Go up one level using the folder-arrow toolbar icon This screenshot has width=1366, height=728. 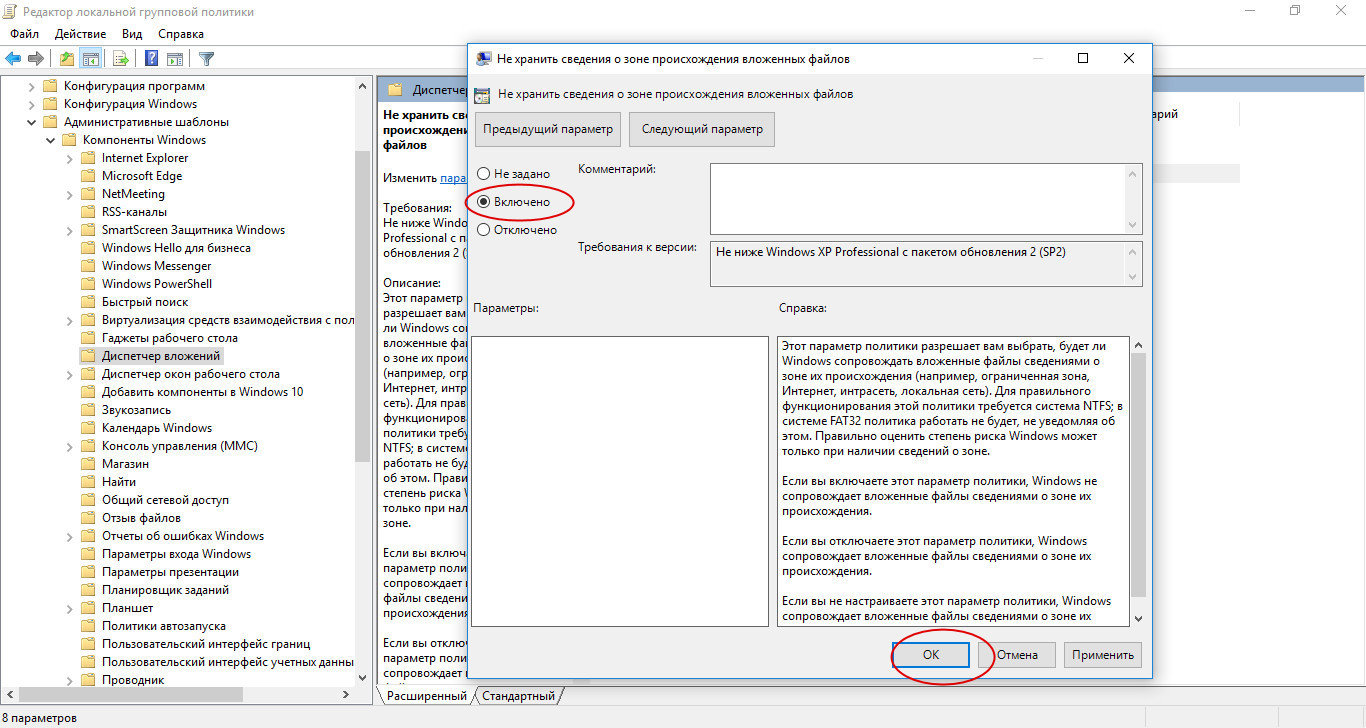(67, 58)
